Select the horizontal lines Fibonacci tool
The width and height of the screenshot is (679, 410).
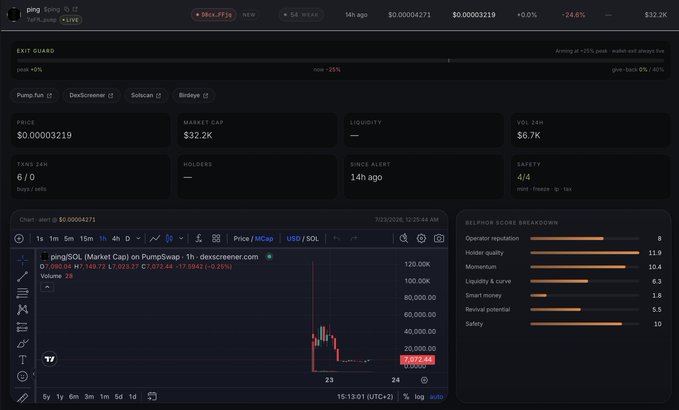23,293
